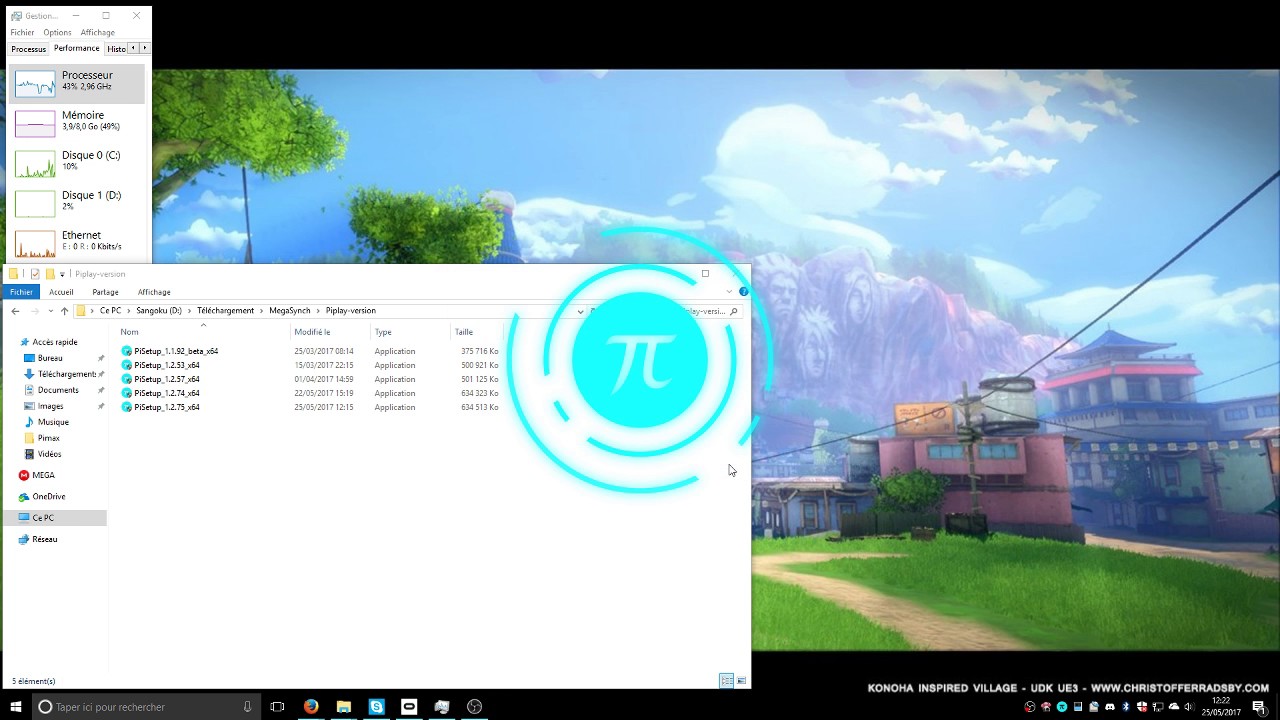
Task: Open Explorer Partage ribbon tab
Action: (105, 292)
